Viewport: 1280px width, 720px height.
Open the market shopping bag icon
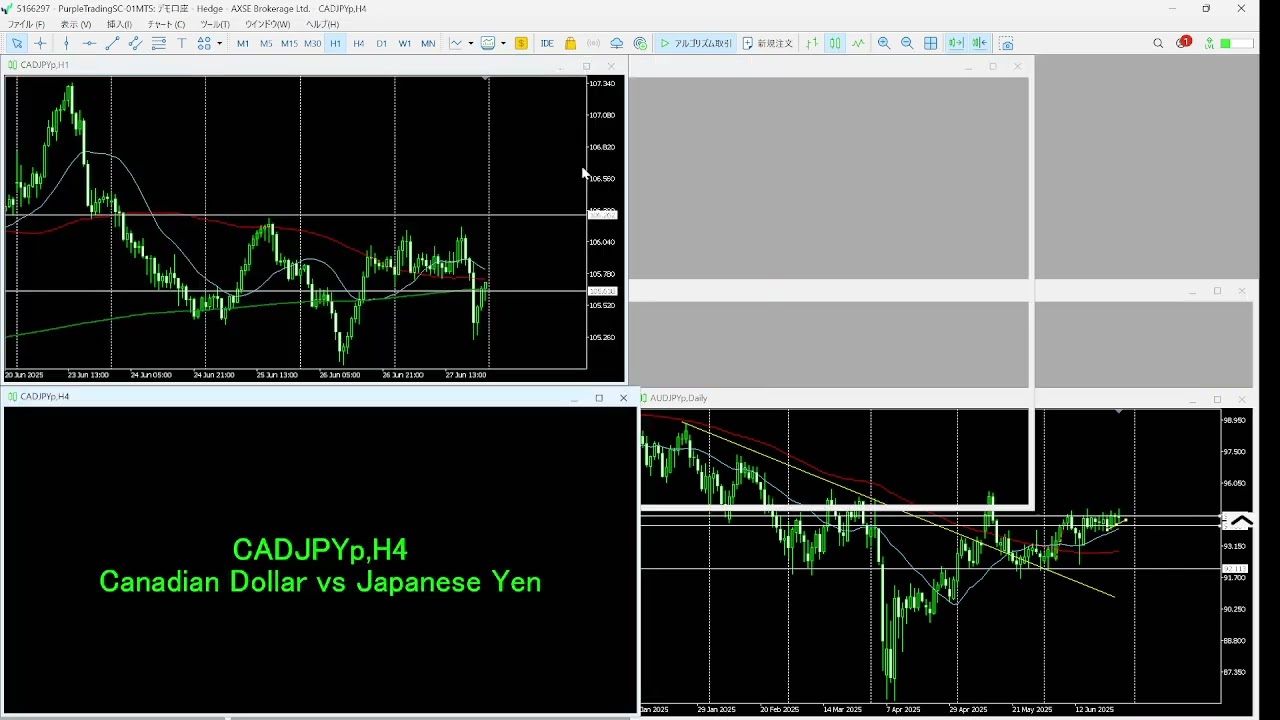pyautogui.click(x=570, y=43)
